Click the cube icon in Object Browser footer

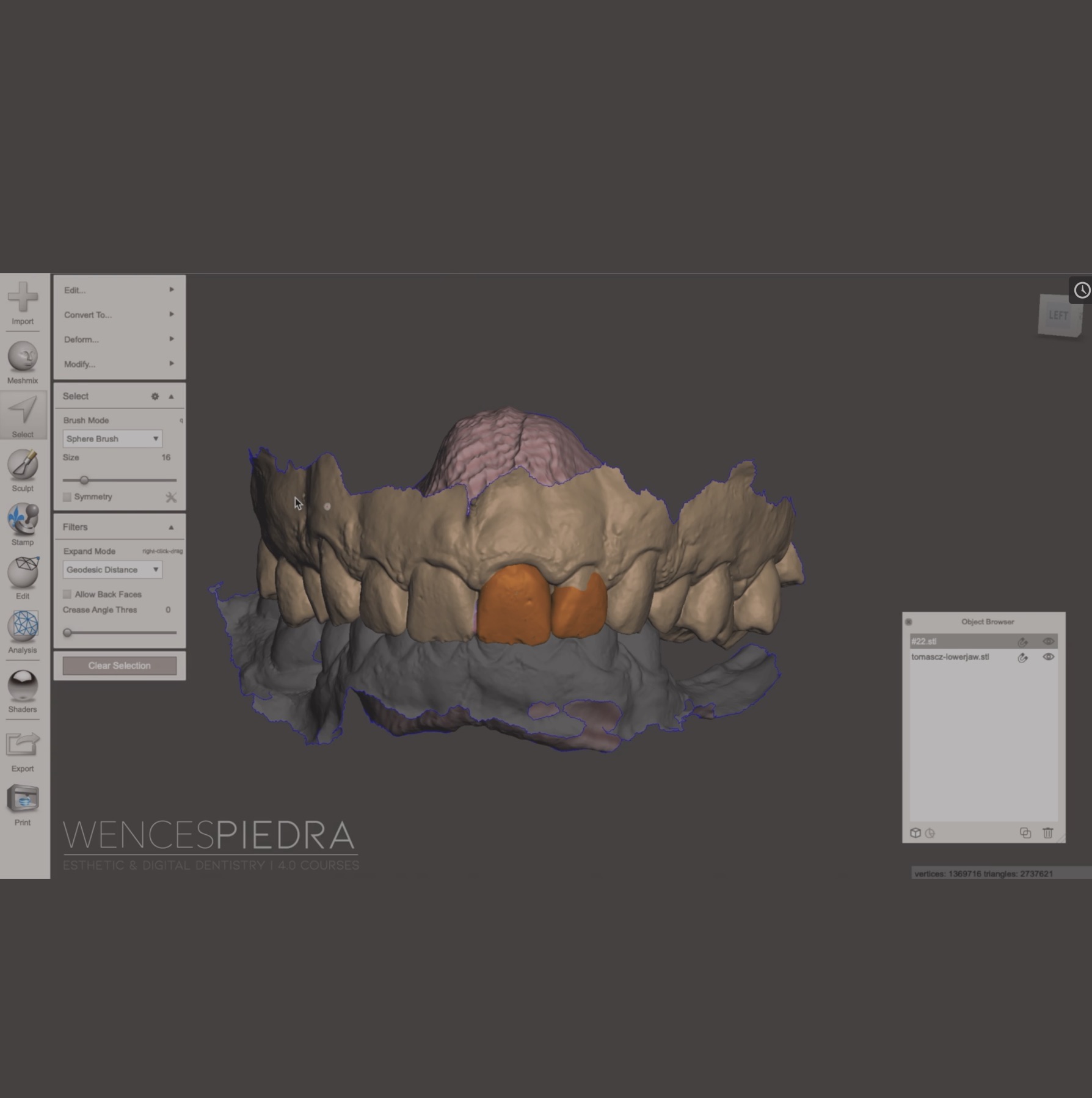click(x=915, y=833)
